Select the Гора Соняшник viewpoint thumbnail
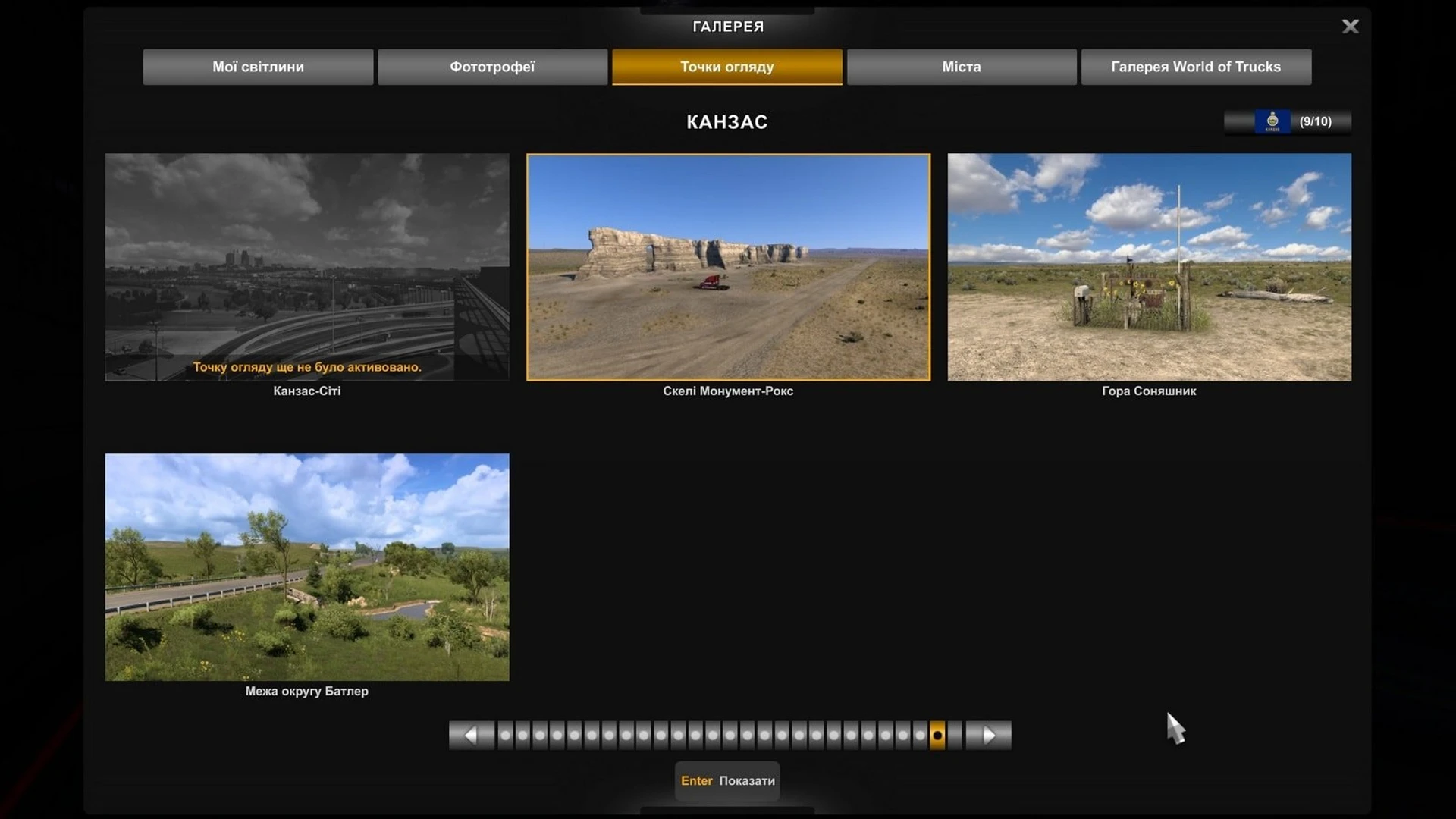1456x819 pixels. point(1149,267)
